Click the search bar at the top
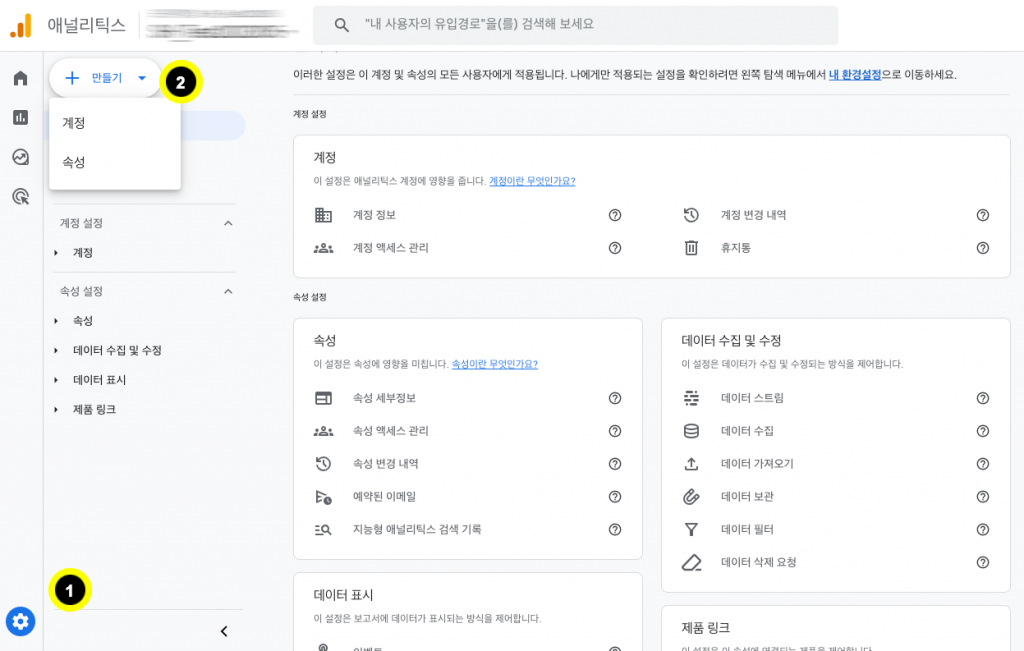This screenshot has width=1024, height=651. pyautogui.click(x=575, y=25)
